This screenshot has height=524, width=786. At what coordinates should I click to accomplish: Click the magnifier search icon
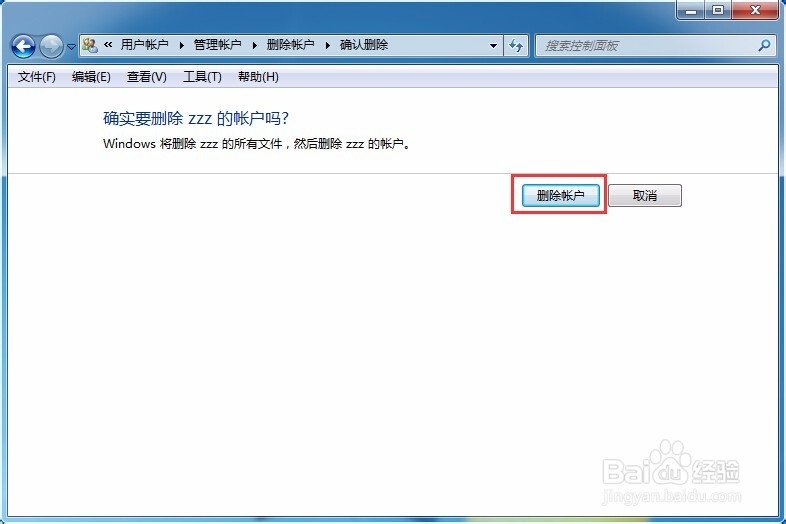pyautogui.click(x=764, y=46)
